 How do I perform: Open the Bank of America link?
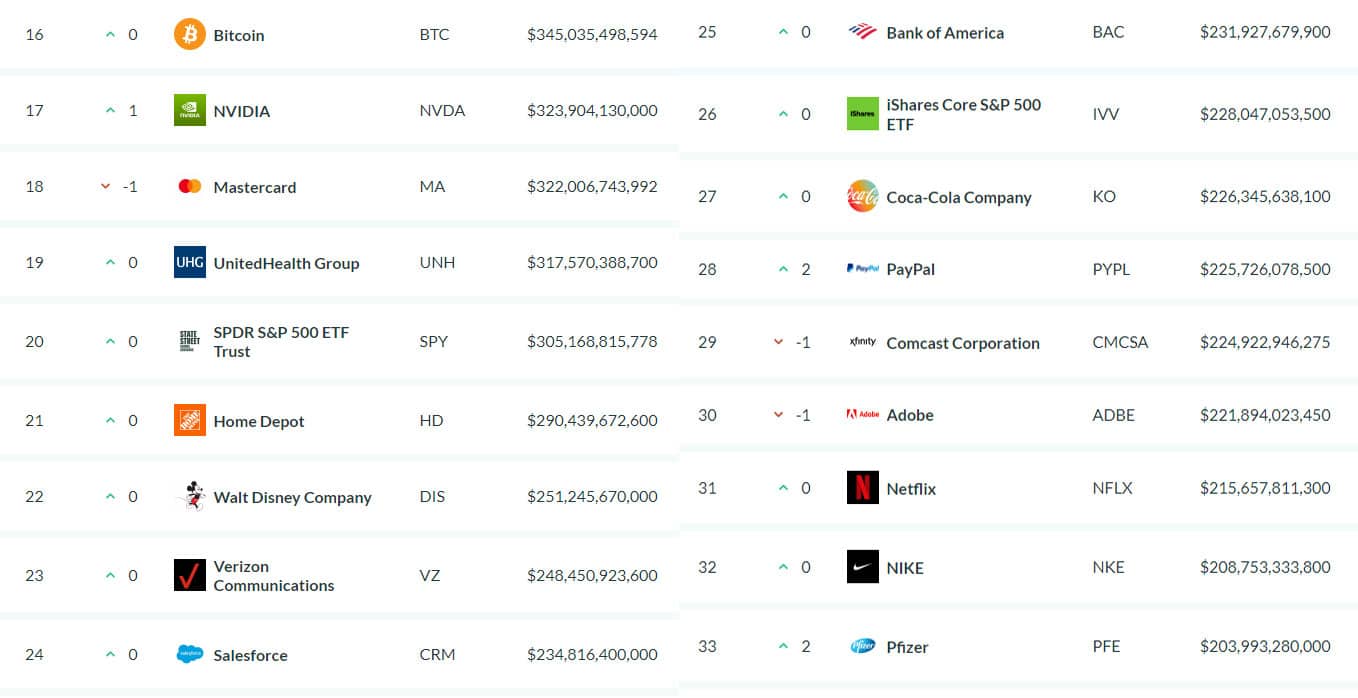tap(945, 33)
